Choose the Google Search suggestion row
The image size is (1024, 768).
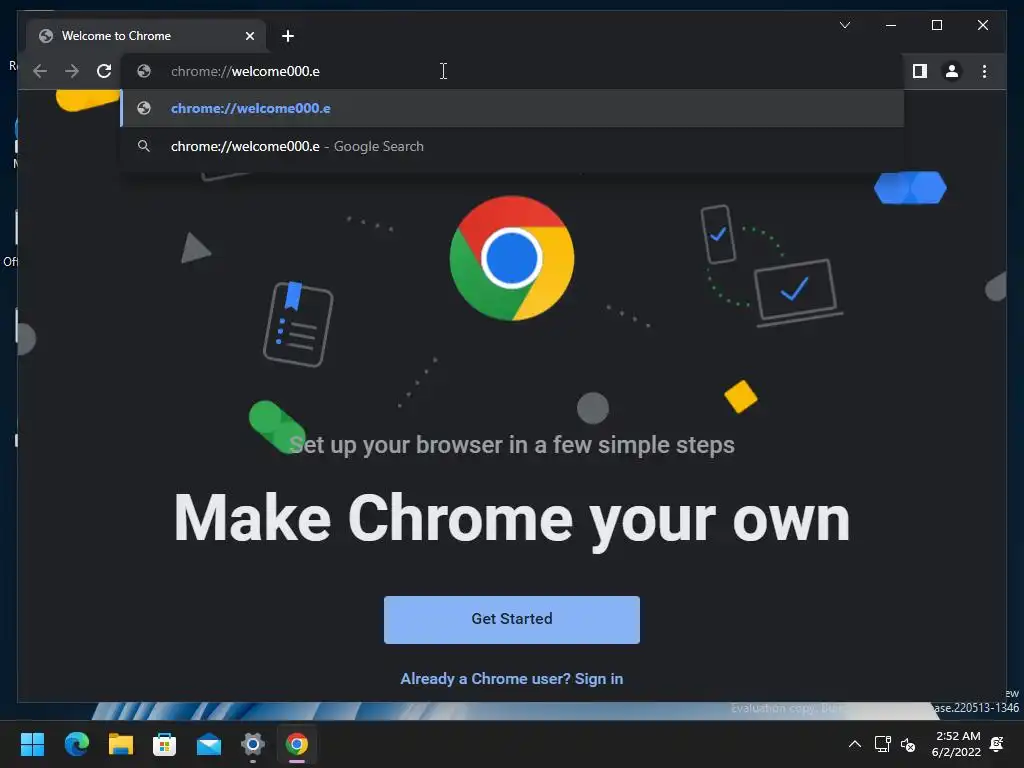point(513,146)
